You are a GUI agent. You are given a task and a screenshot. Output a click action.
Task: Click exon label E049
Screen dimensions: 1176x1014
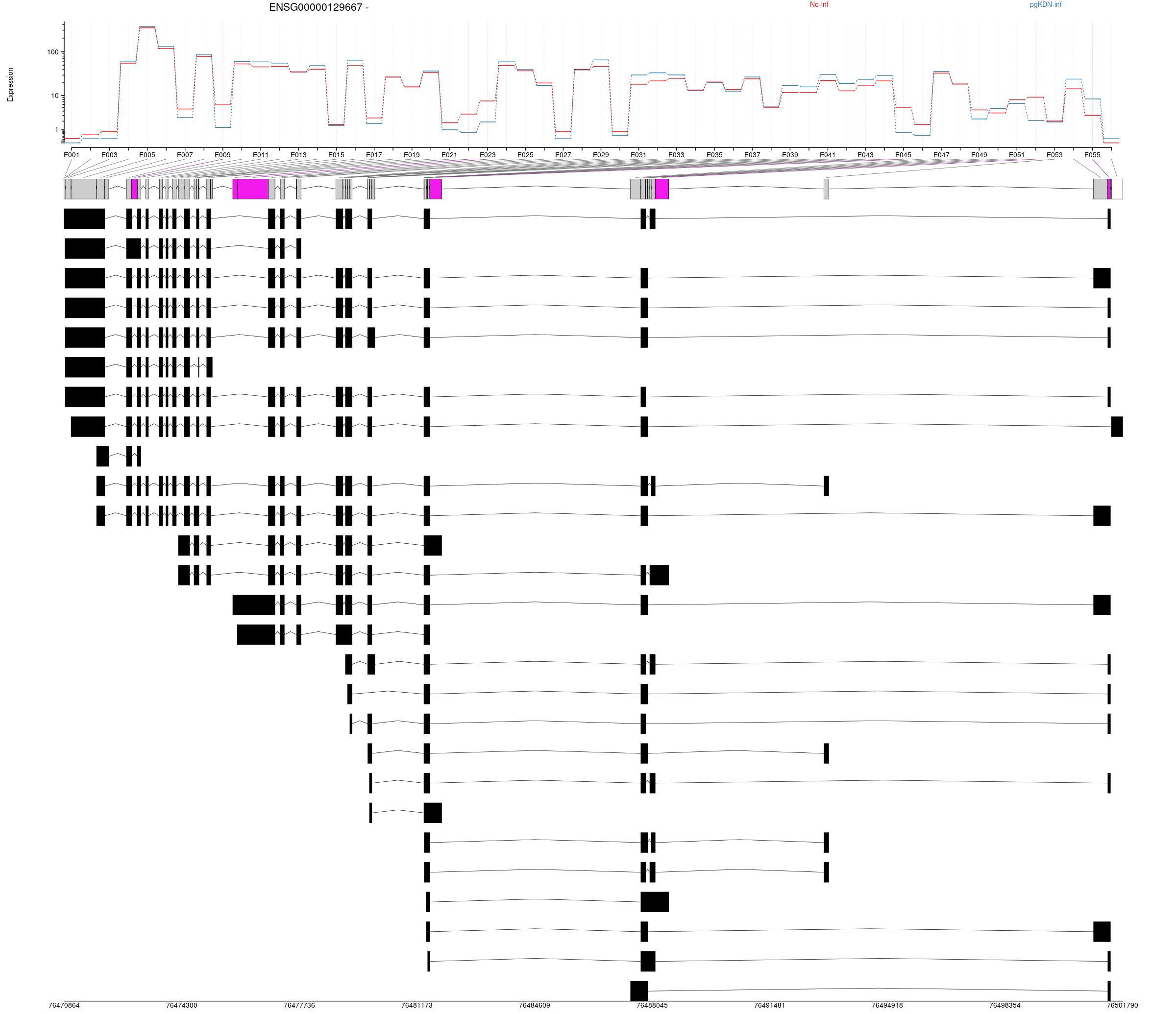click(979, 155)
